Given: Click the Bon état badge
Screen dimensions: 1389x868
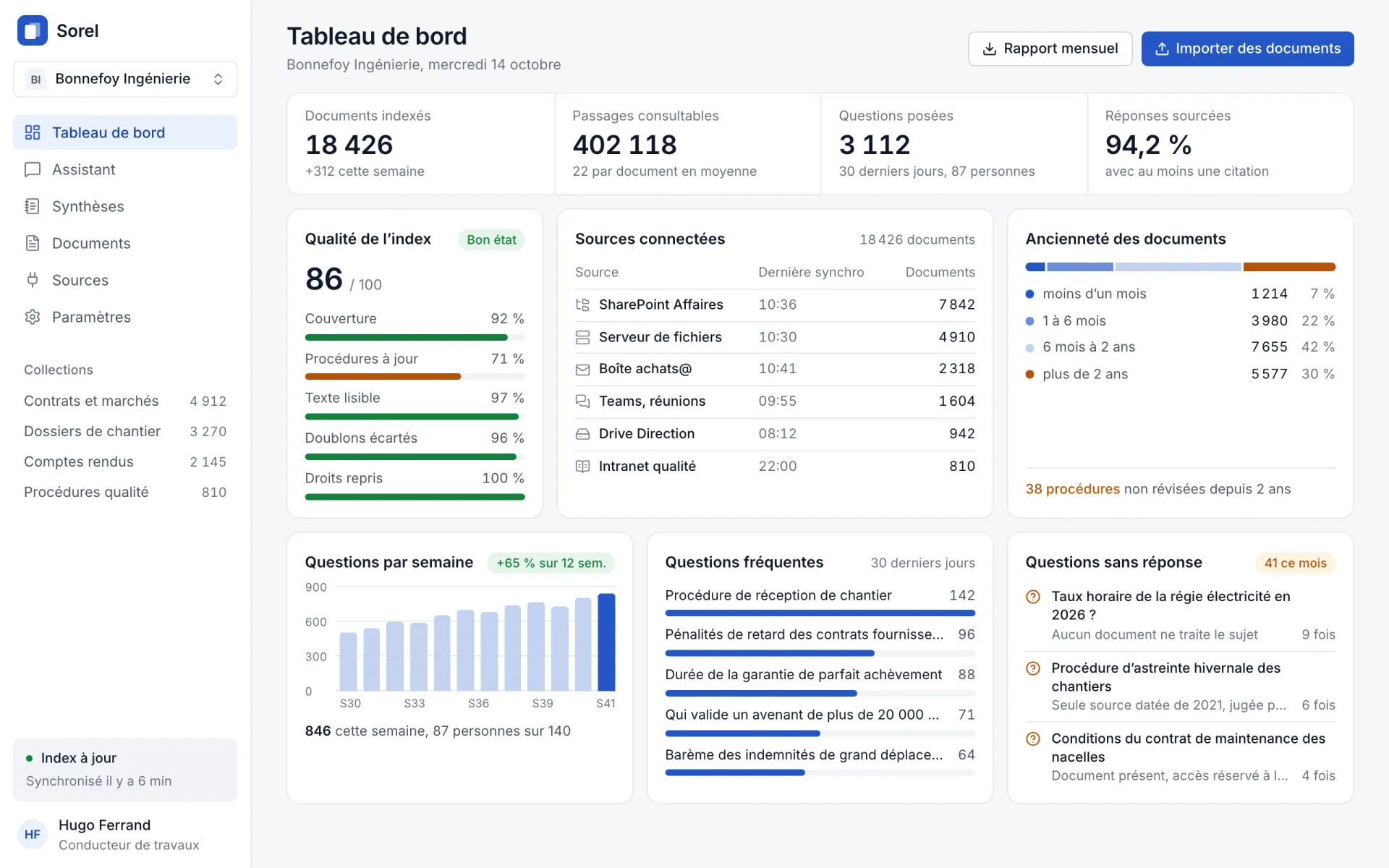Looking at the screenshot, I should point(491,239).
